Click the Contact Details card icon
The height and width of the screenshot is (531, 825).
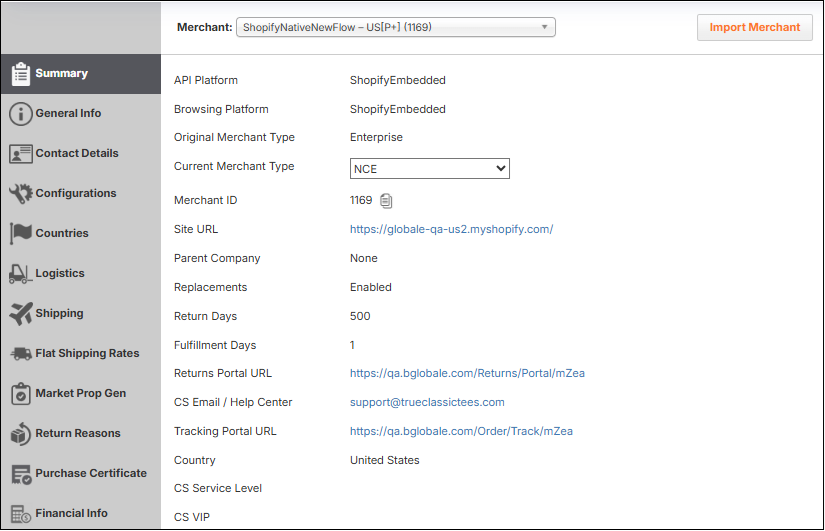[x=21, y=154]
